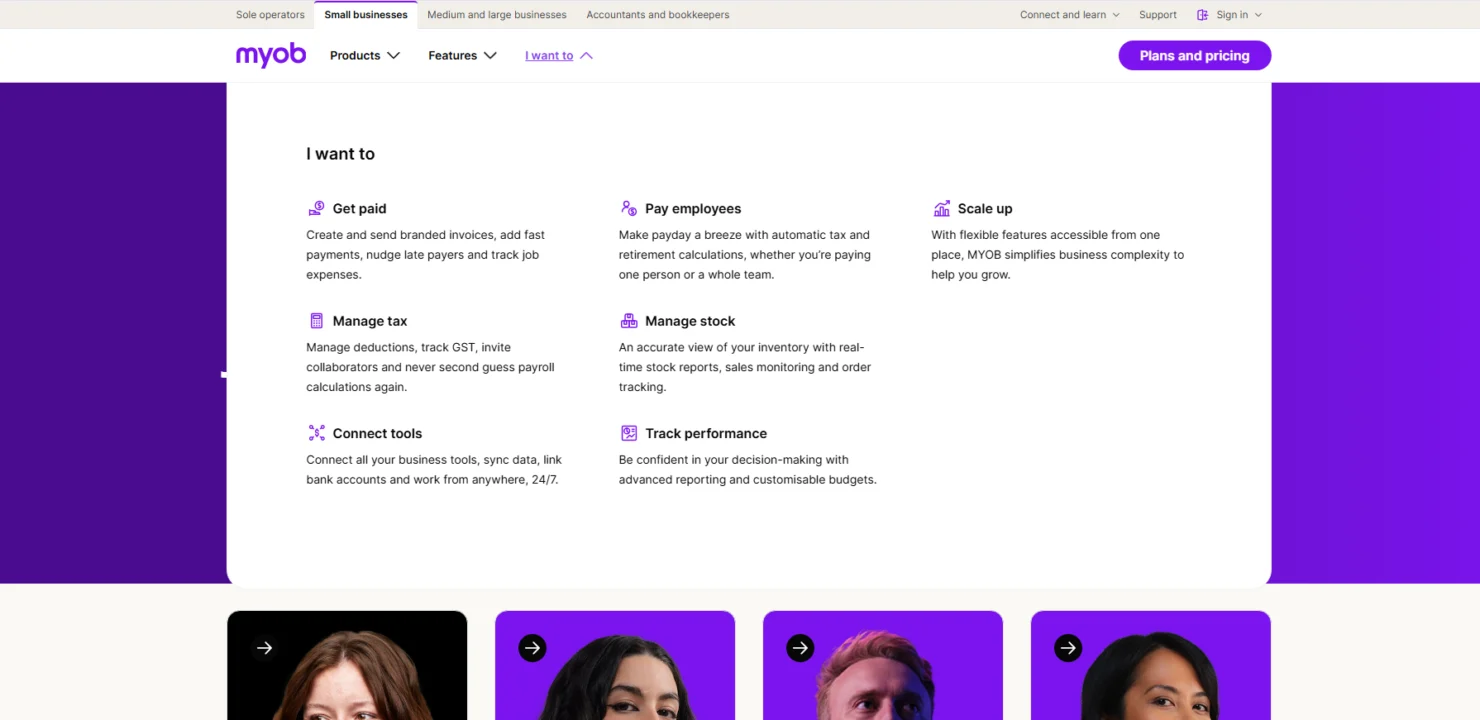Switch to the Sole operators tab
This screenshot has width=1480, height=720.
tap(270, 14)
